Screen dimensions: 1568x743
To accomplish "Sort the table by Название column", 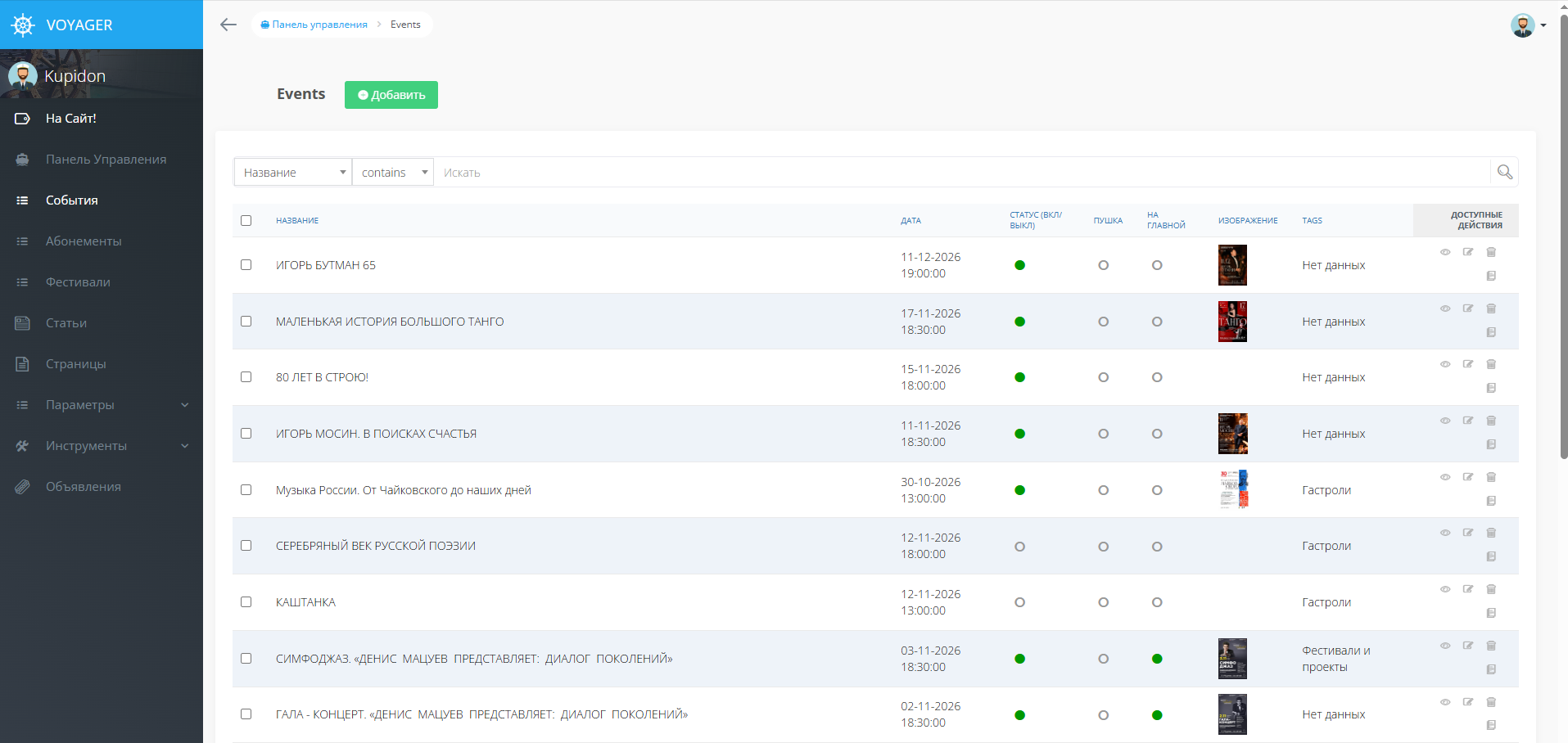I will pyautogui.click(x=297, y=220).
